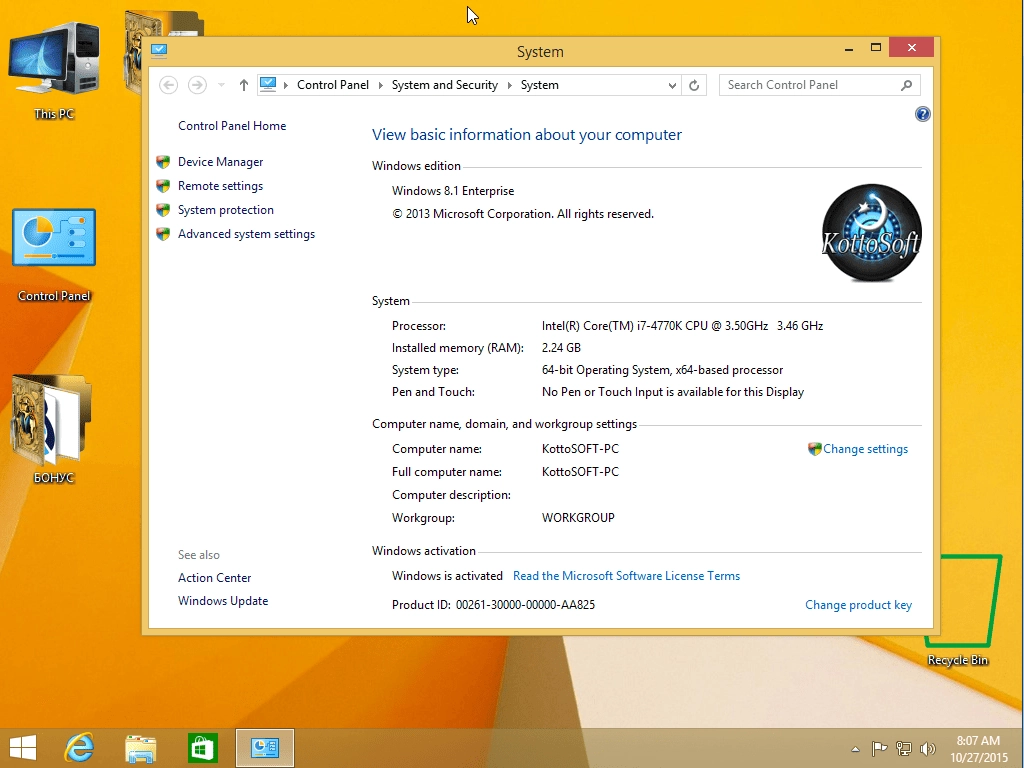Expand the arrow after Control Panel in the address bar
This screenshot has width=1024, height=768.
(381, 85)
